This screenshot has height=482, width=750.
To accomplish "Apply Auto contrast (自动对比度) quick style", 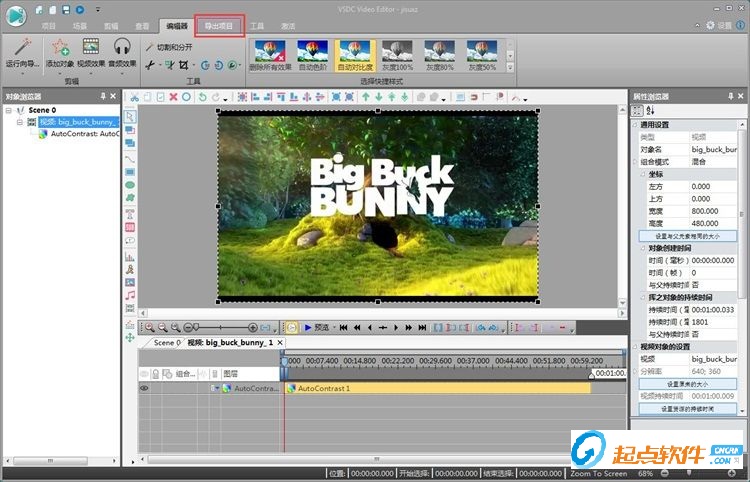I will pyautogui.click(x=355, y=56).
